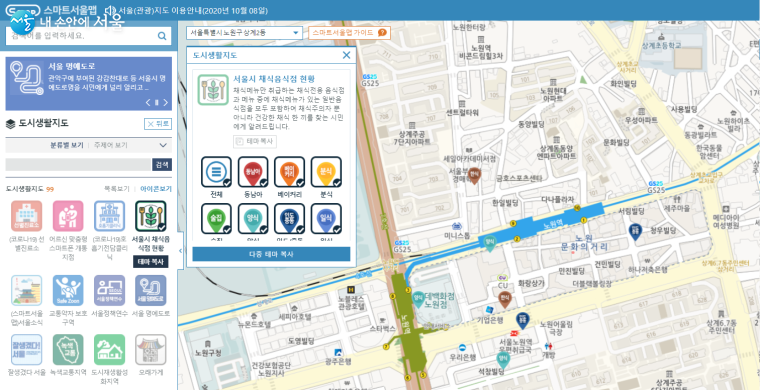Click the teal 양식 marker above 석촬빌딩
The height and width of the screenshot is (391, 760).
click(503, 359)
